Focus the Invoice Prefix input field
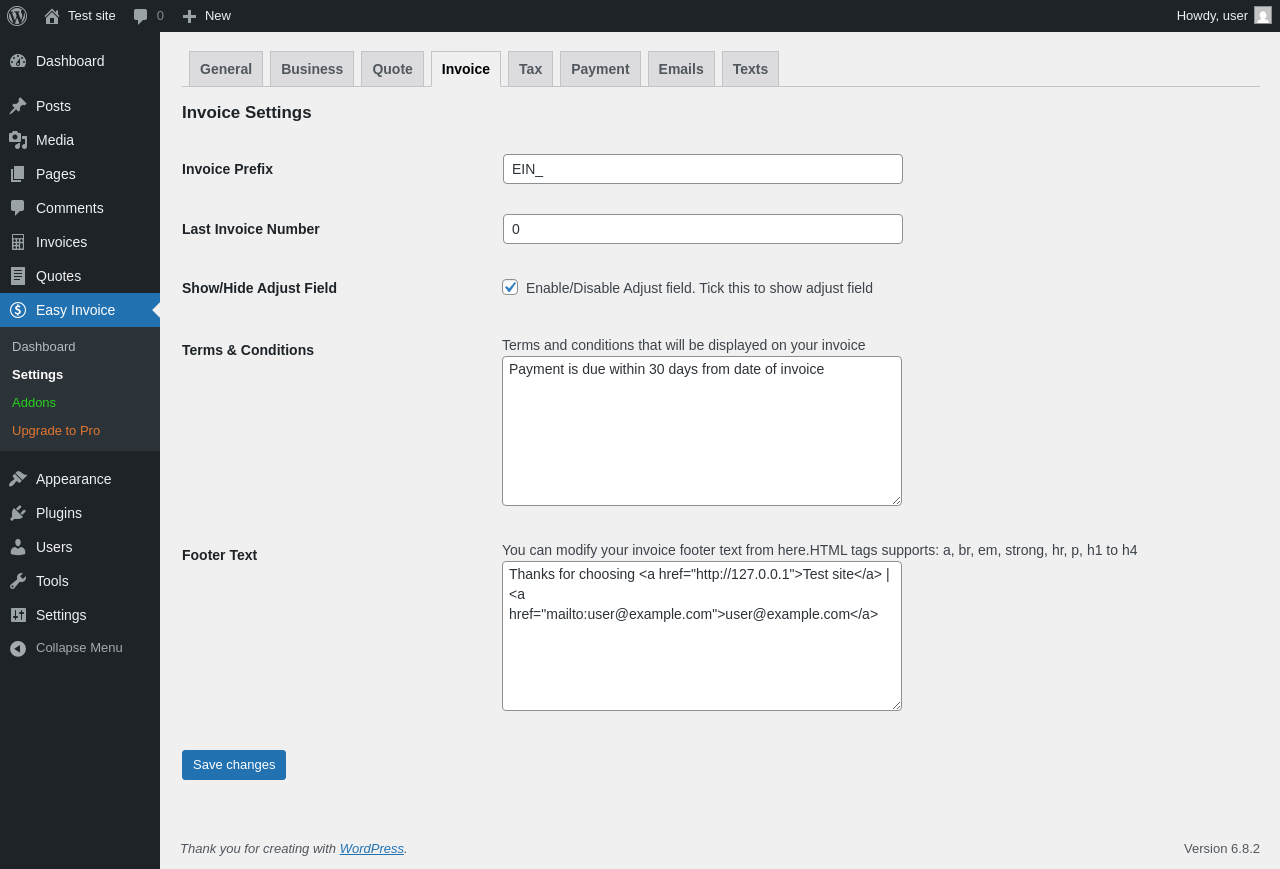 tap(703, 169)
